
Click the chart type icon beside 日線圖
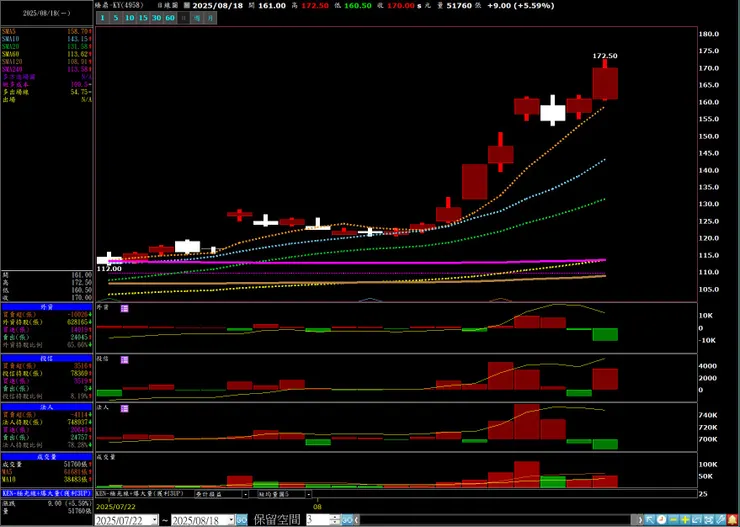click(186, 6)
